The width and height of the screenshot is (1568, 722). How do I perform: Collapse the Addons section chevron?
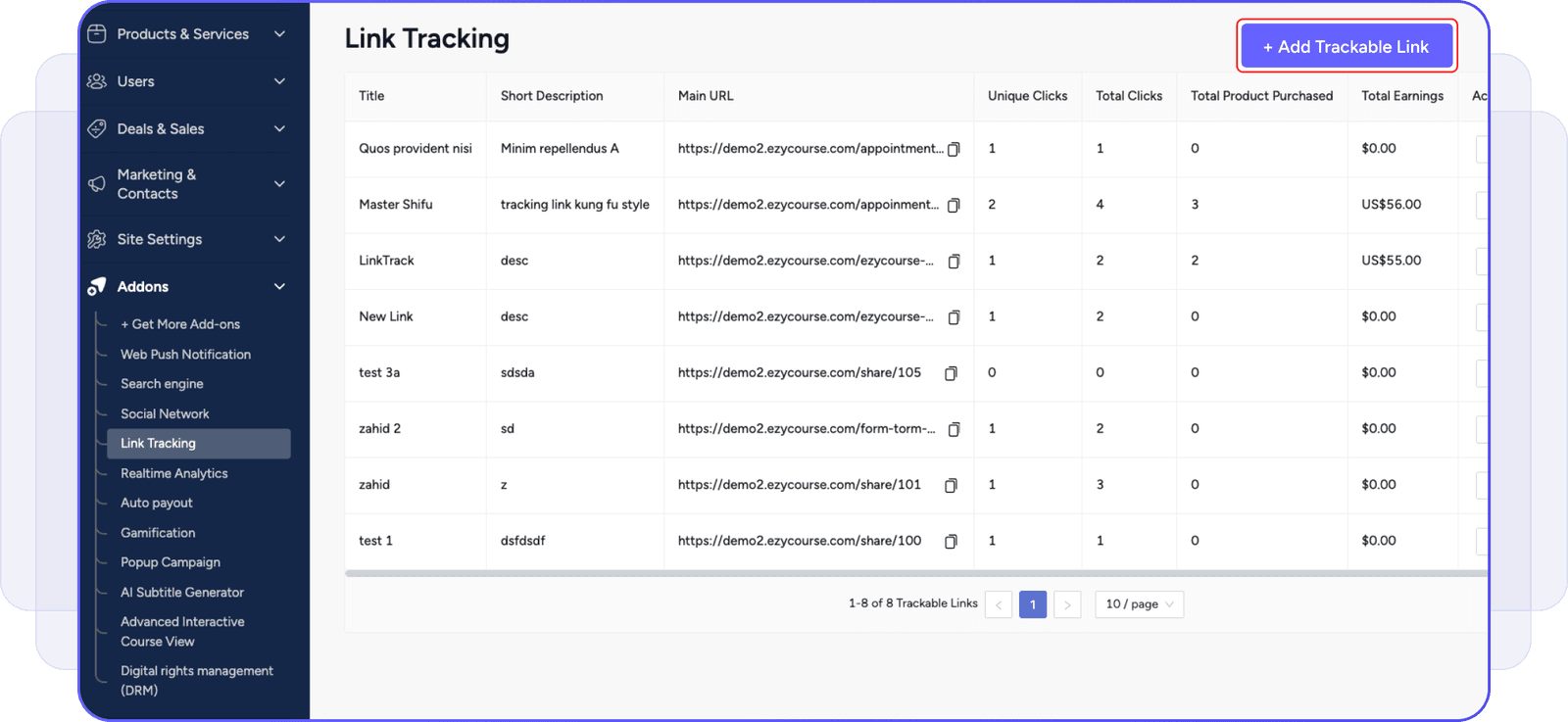click(279, 287)
